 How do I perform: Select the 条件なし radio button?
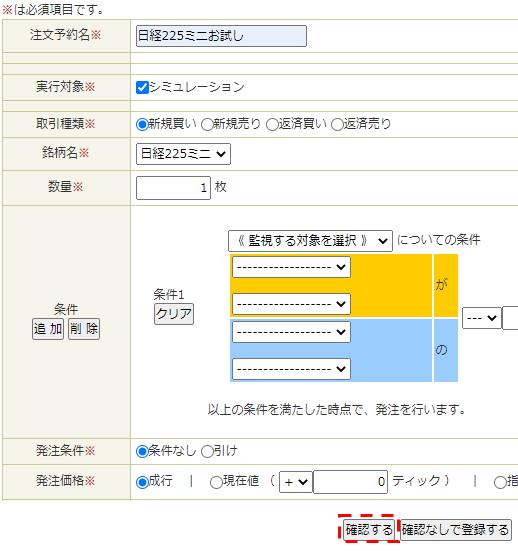click(142, 452)
